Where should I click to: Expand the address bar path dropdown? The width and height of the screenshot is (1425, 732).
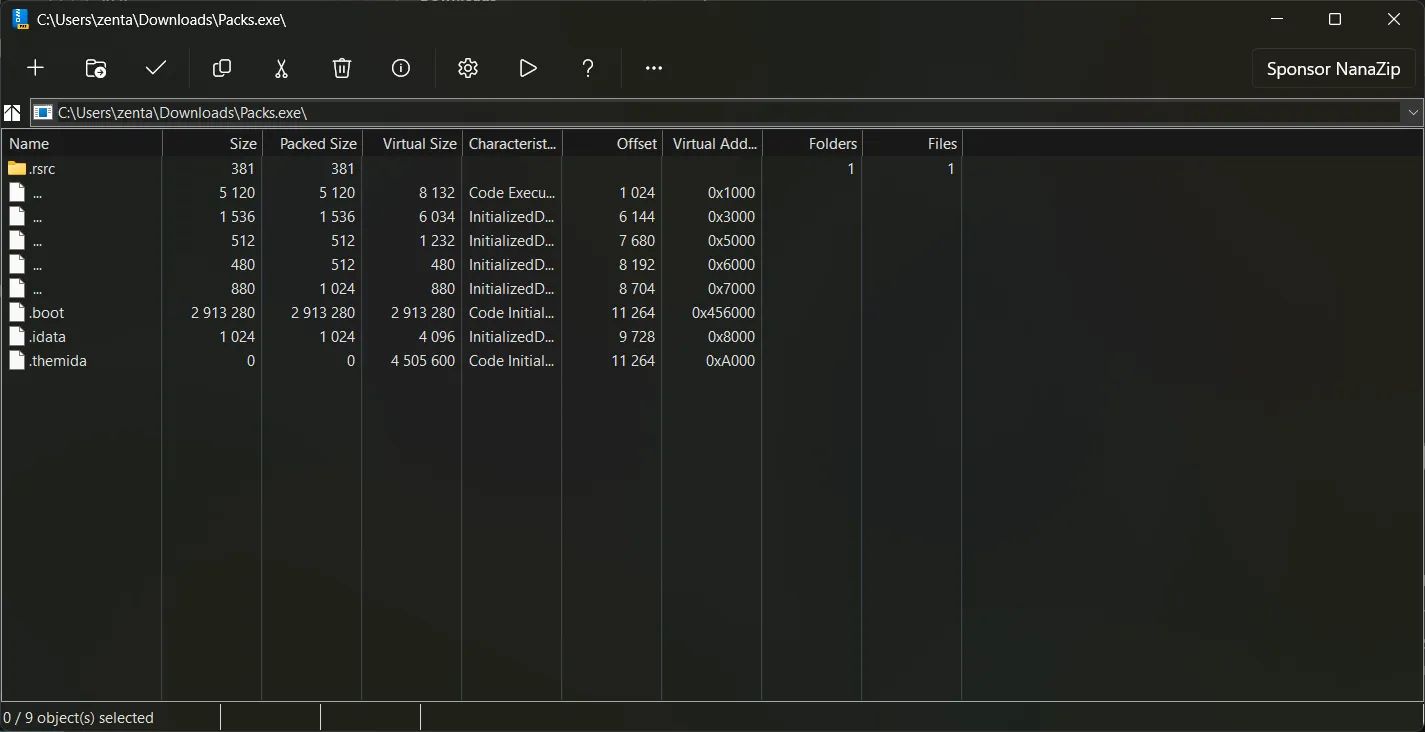click(1413, 113)
